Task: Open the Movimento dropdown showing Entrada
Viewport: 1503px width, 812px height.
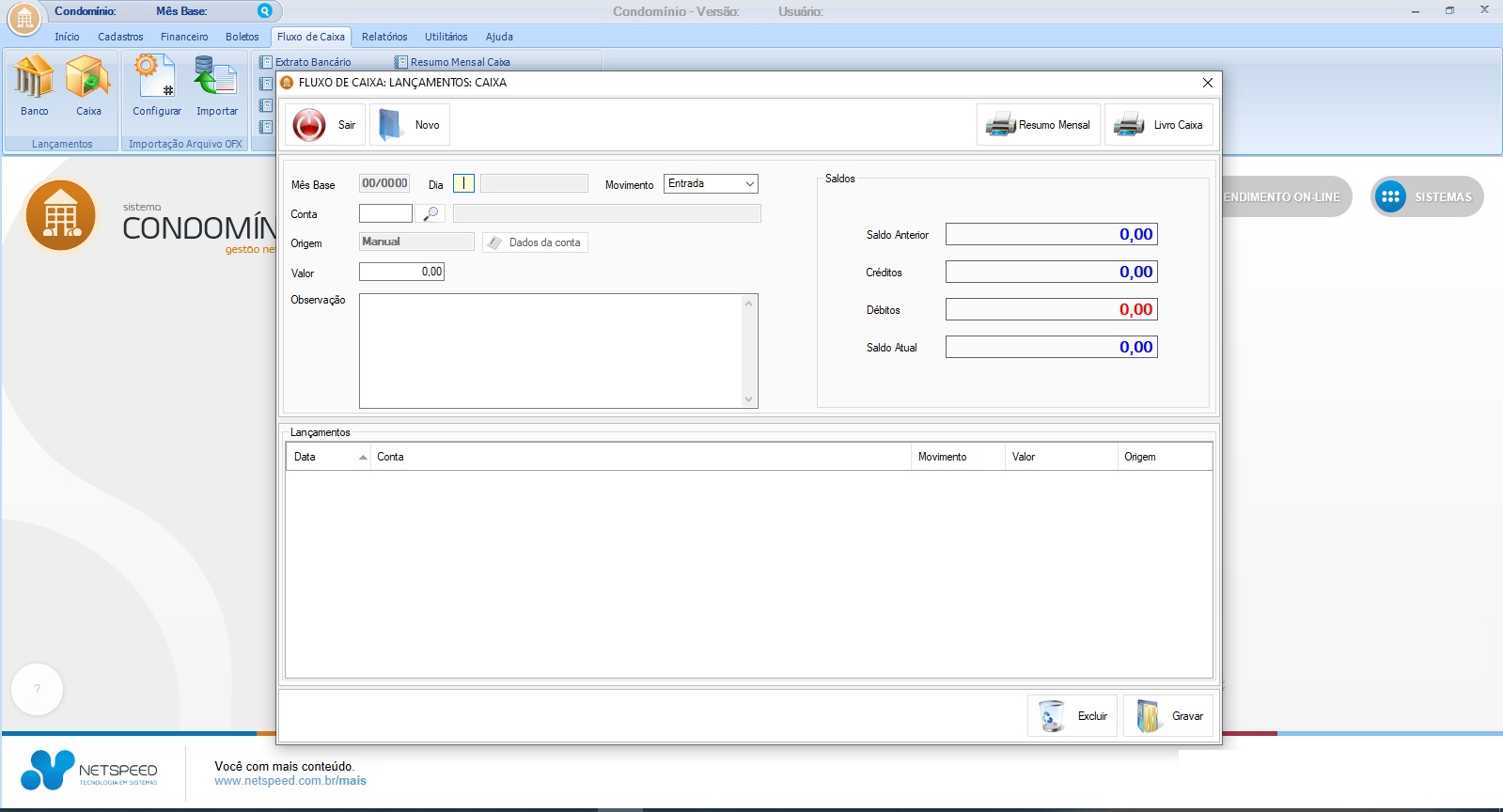Action: pyautogui.click(x=711, y=184)
